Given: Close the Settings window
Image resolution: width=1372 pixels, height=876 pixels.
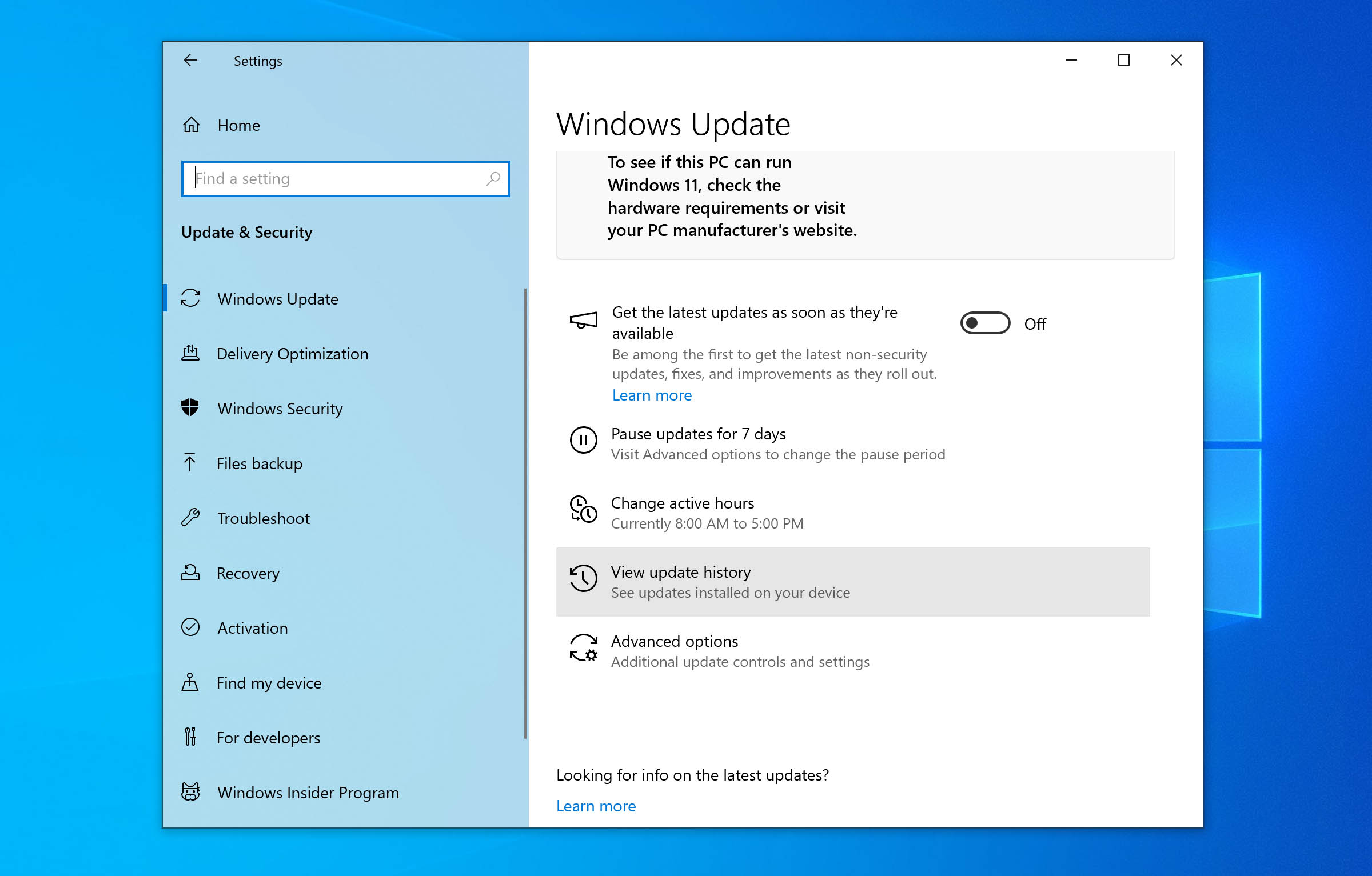Looking at the screenshot, I should 1176,61.
